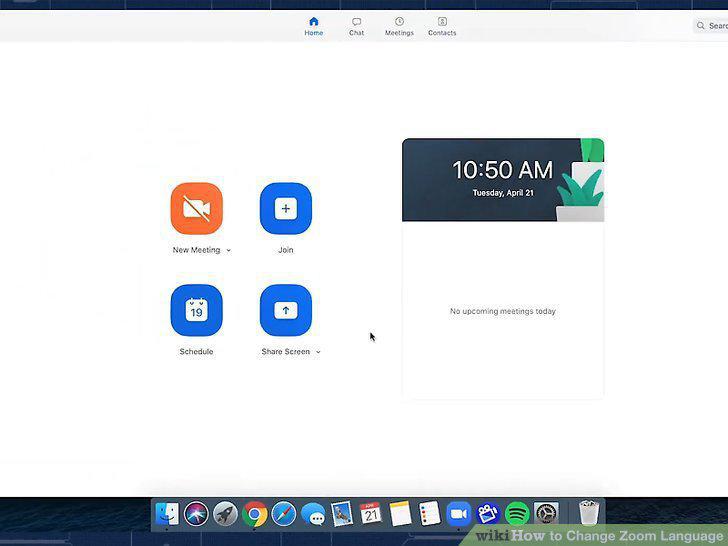728x546 pixels.
Task: Click the 10:50 AM clock text
Action: pyautogui.click(x=503, y=170)
